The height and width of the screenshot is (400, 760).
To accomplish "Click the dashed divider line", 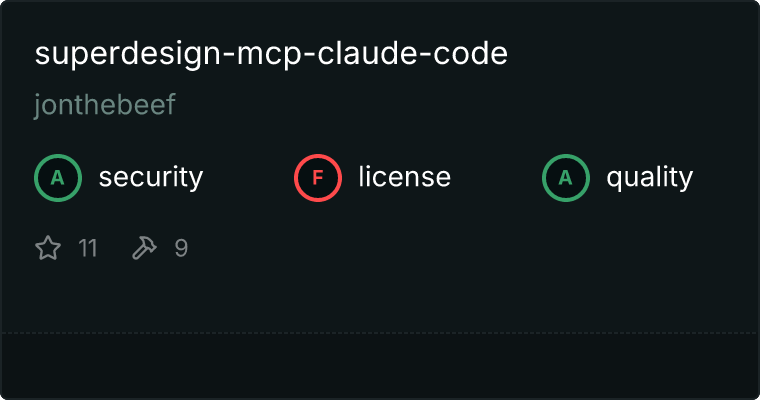I will (x=380, y=333).
